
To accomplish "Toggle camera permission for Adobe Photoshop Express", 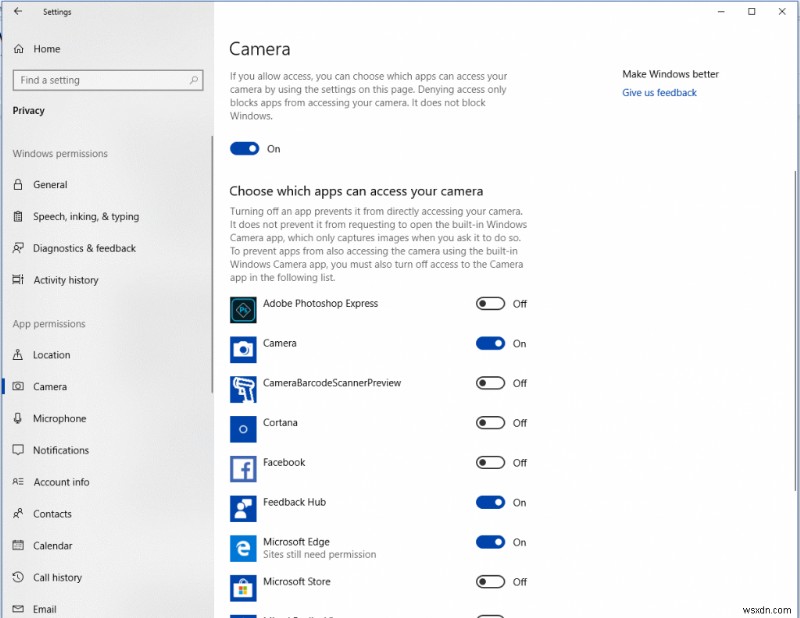I will (490, 304).
